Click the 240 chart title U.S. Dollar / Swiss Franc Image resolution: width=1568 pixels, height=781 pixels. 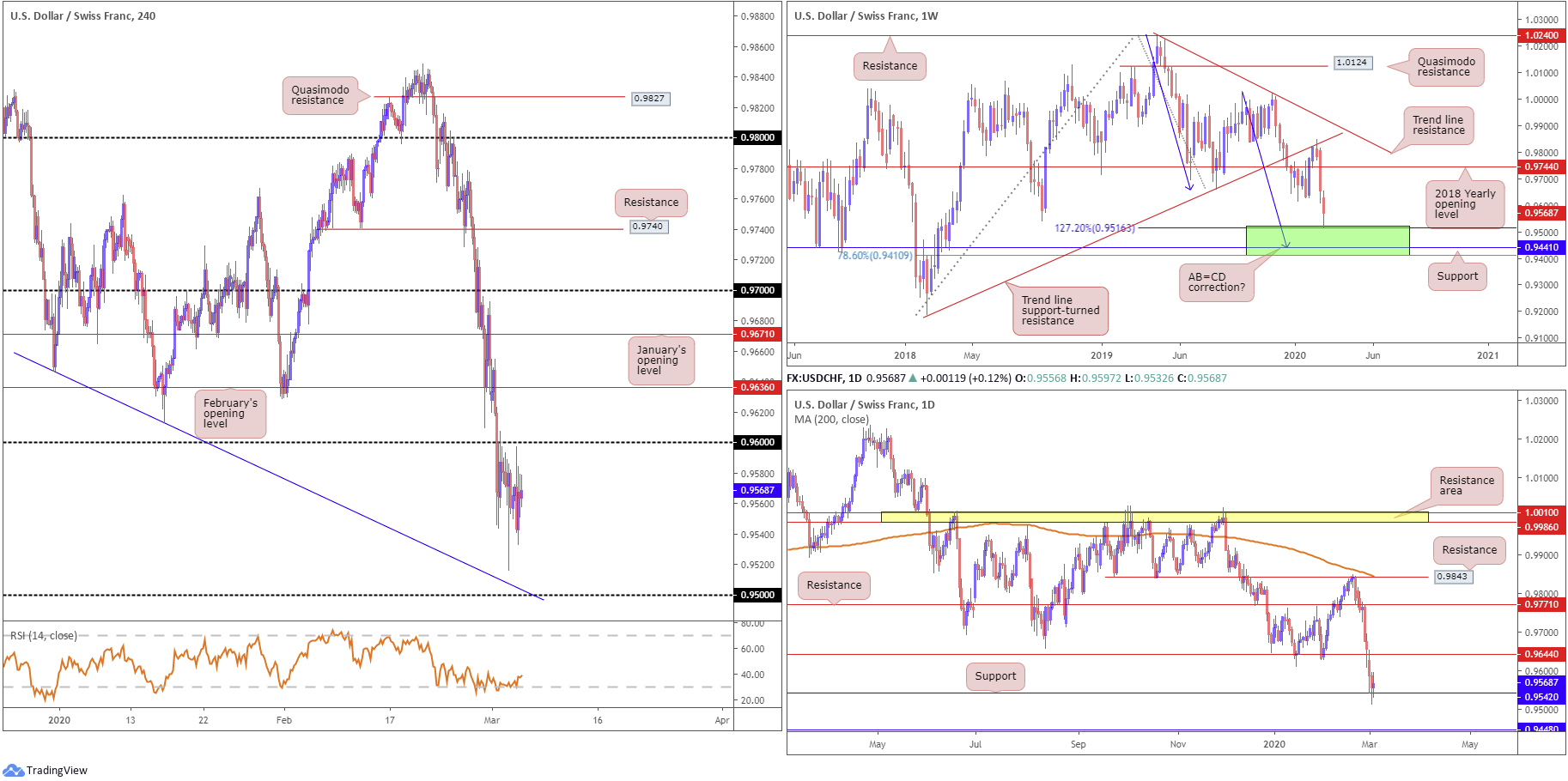point(83,15)
